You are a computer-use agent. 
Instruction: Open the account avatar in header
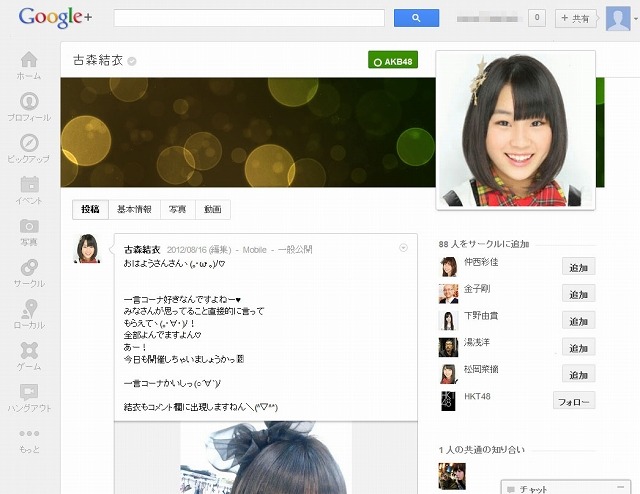tap(618, 18)
